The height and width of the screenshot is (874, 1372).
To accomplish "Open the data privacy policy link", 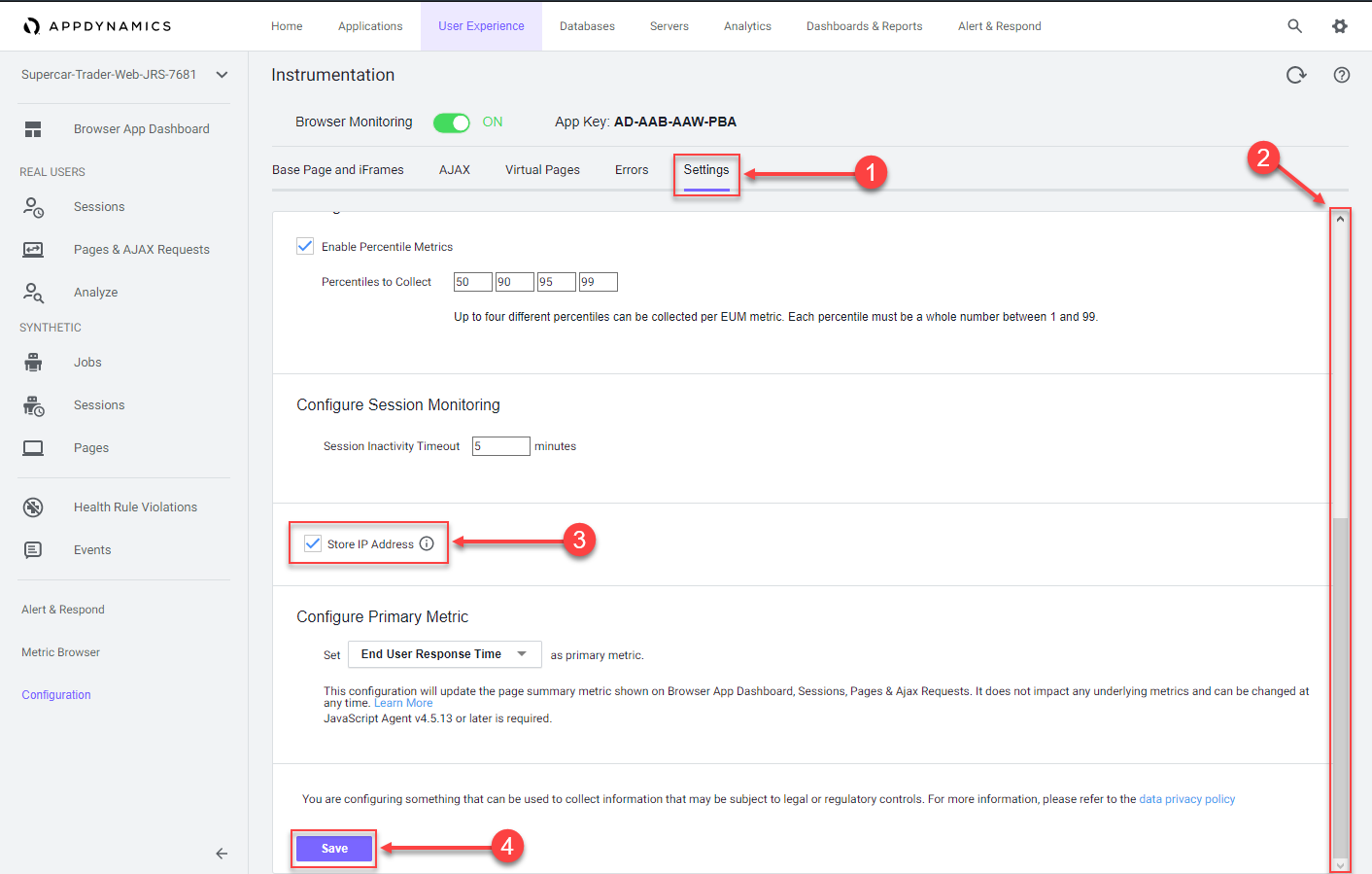I will point(1186,799).
